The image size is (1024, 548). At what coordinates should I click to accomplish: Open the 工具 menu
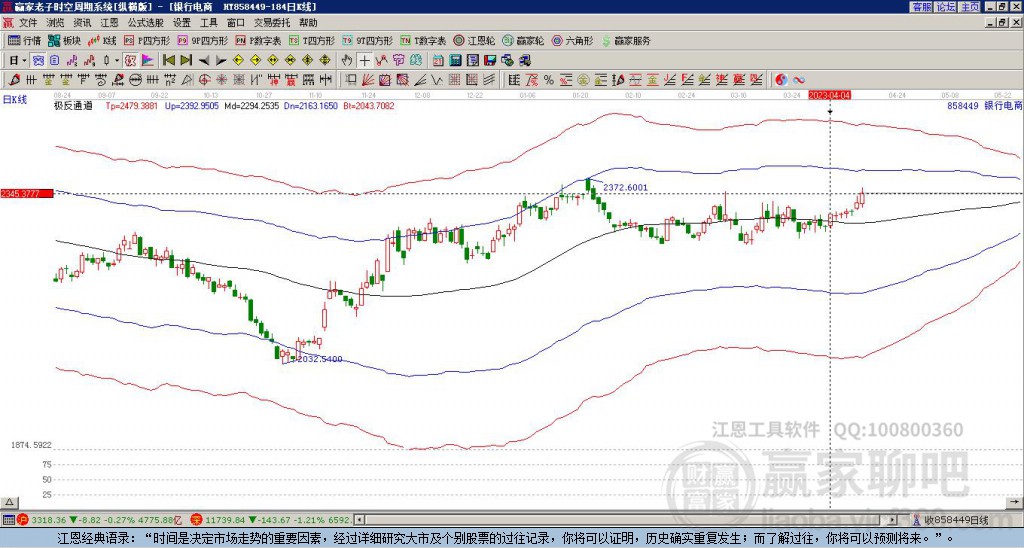pyautogui.click(x=208, y=23)
